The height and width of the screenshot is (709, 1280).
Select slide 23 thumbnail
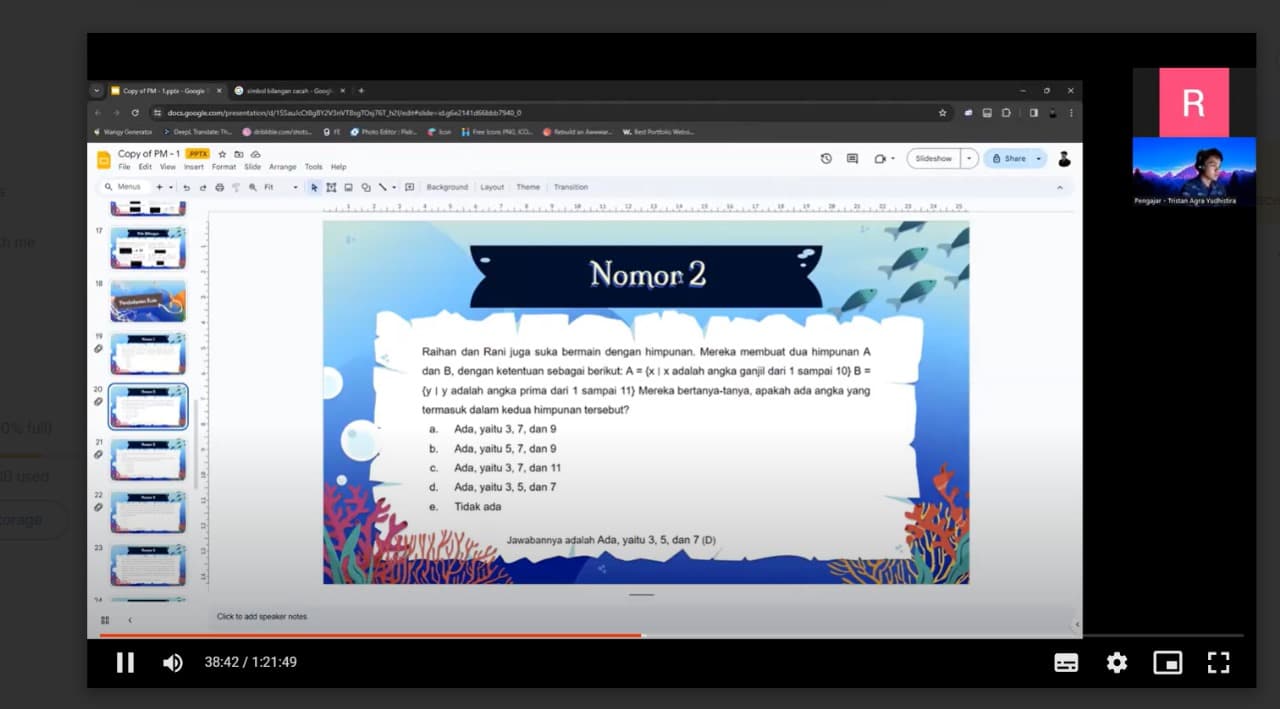[x=148, y=565]
